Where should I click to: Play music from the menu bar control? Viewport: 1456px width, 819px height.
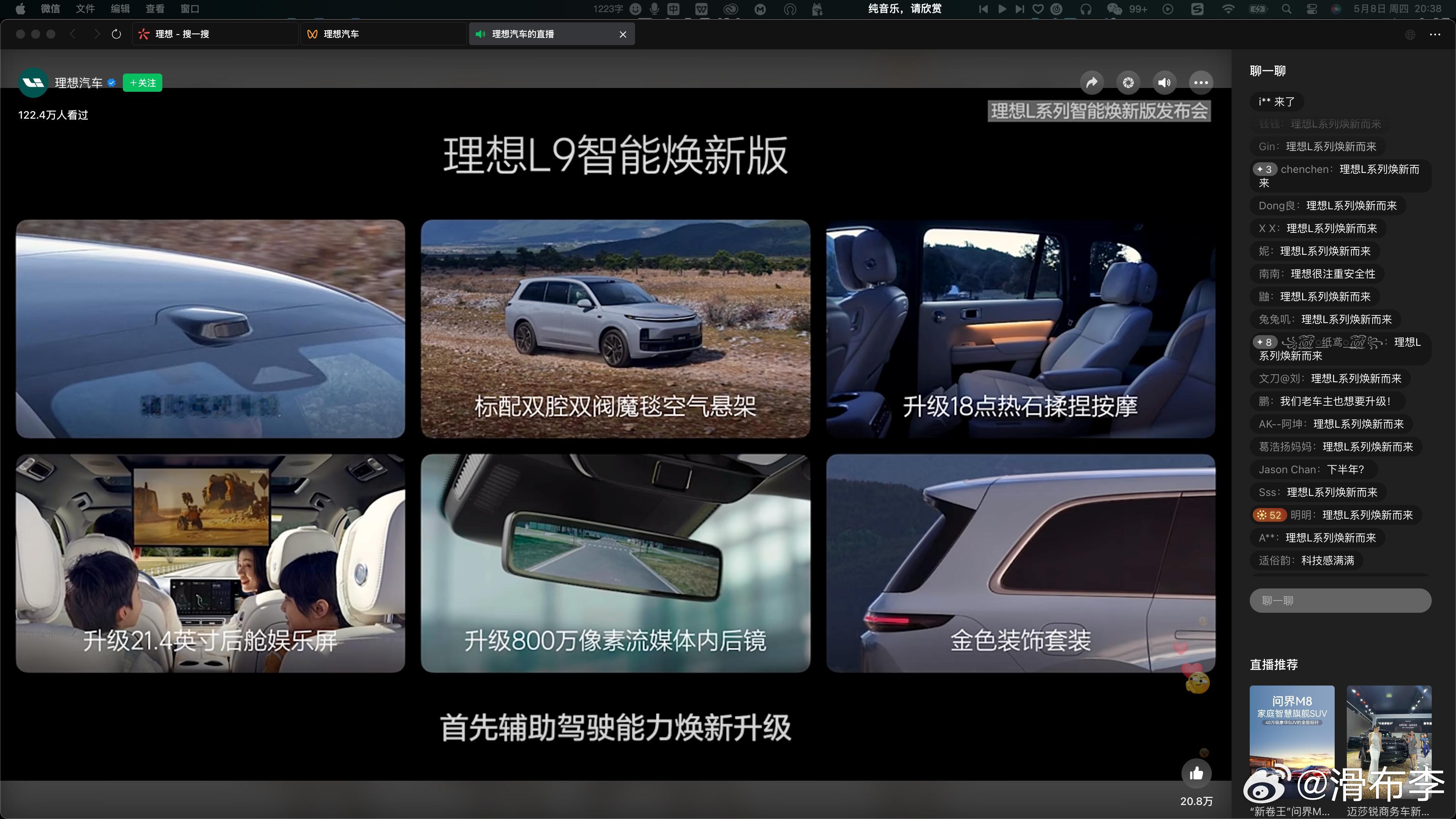pyautogui.click(x=1001, y=8)
